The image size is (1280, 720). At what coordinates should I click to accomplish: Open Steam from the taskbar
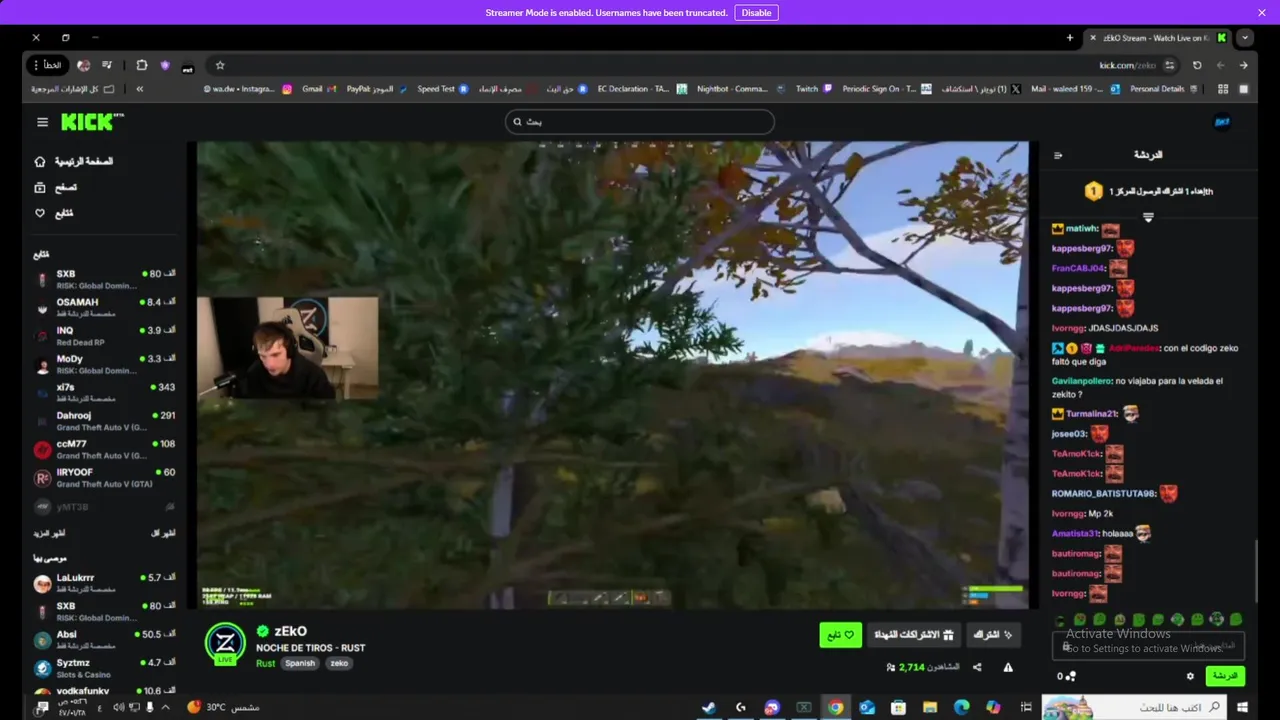(708, 707)
